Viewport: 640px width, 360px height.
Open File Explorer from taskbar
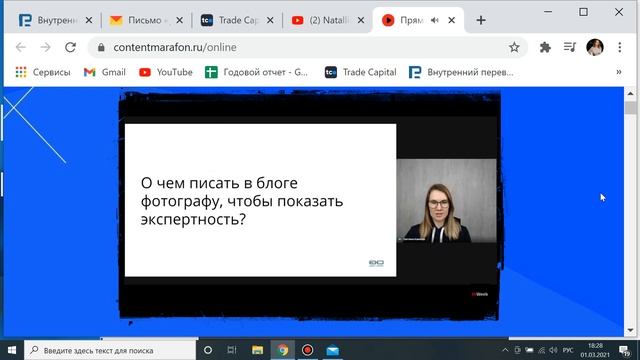tap(257, 350)
